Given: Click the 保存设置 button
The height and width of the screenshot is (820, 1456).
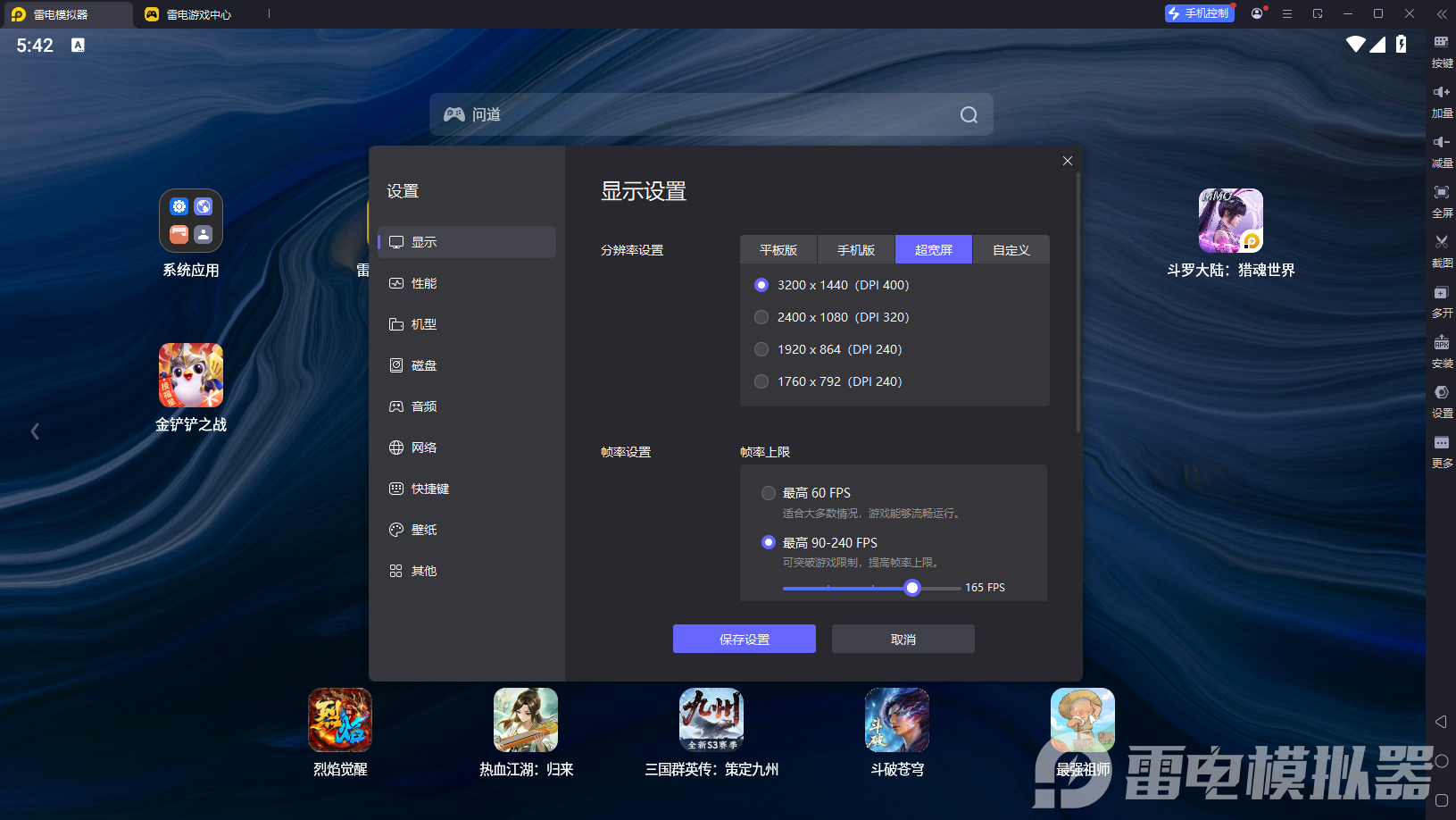Looking at the screenshot, I should click(745, 639).
